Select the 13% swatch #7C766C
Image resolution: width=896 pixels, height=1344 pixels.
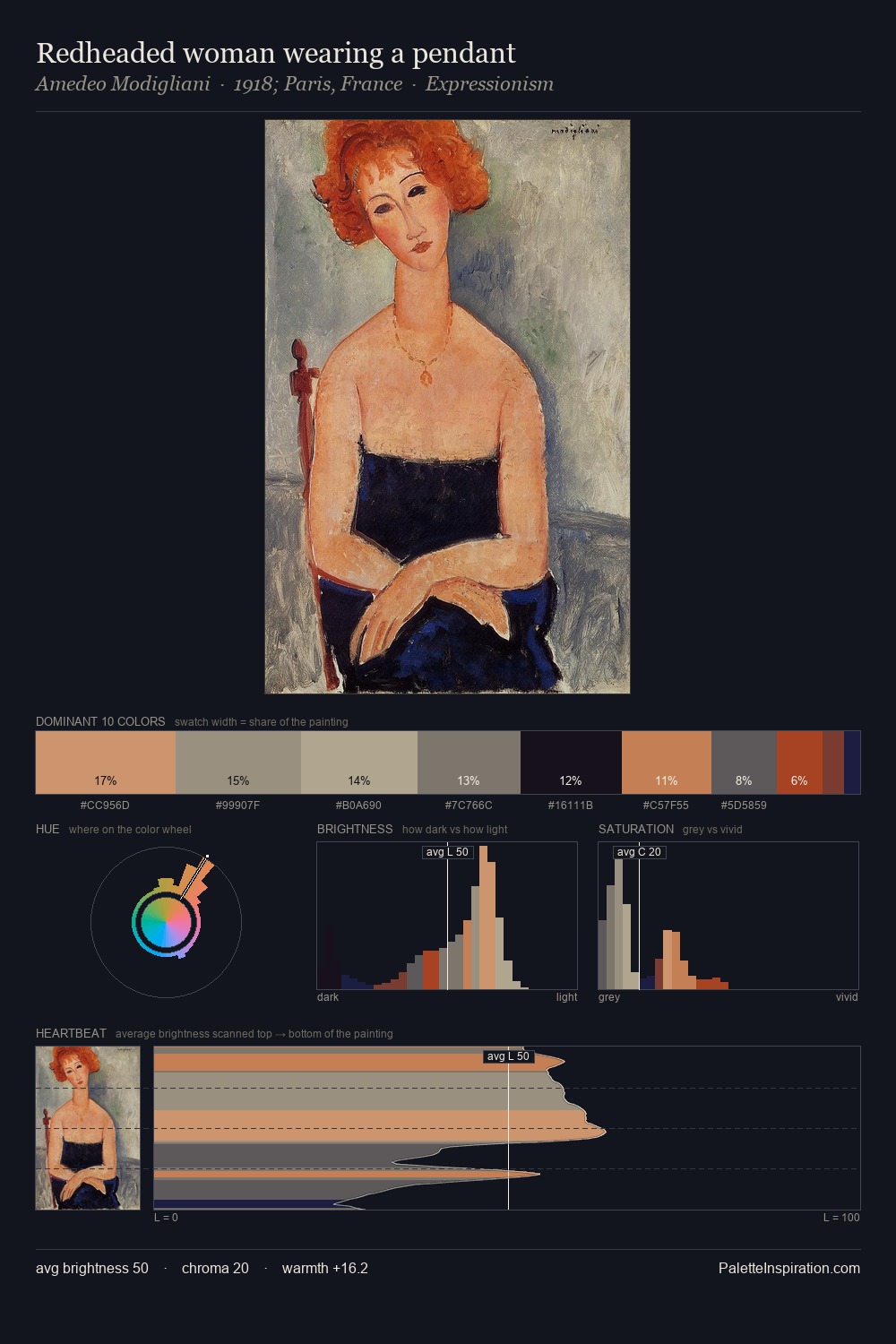click(469, 762)
